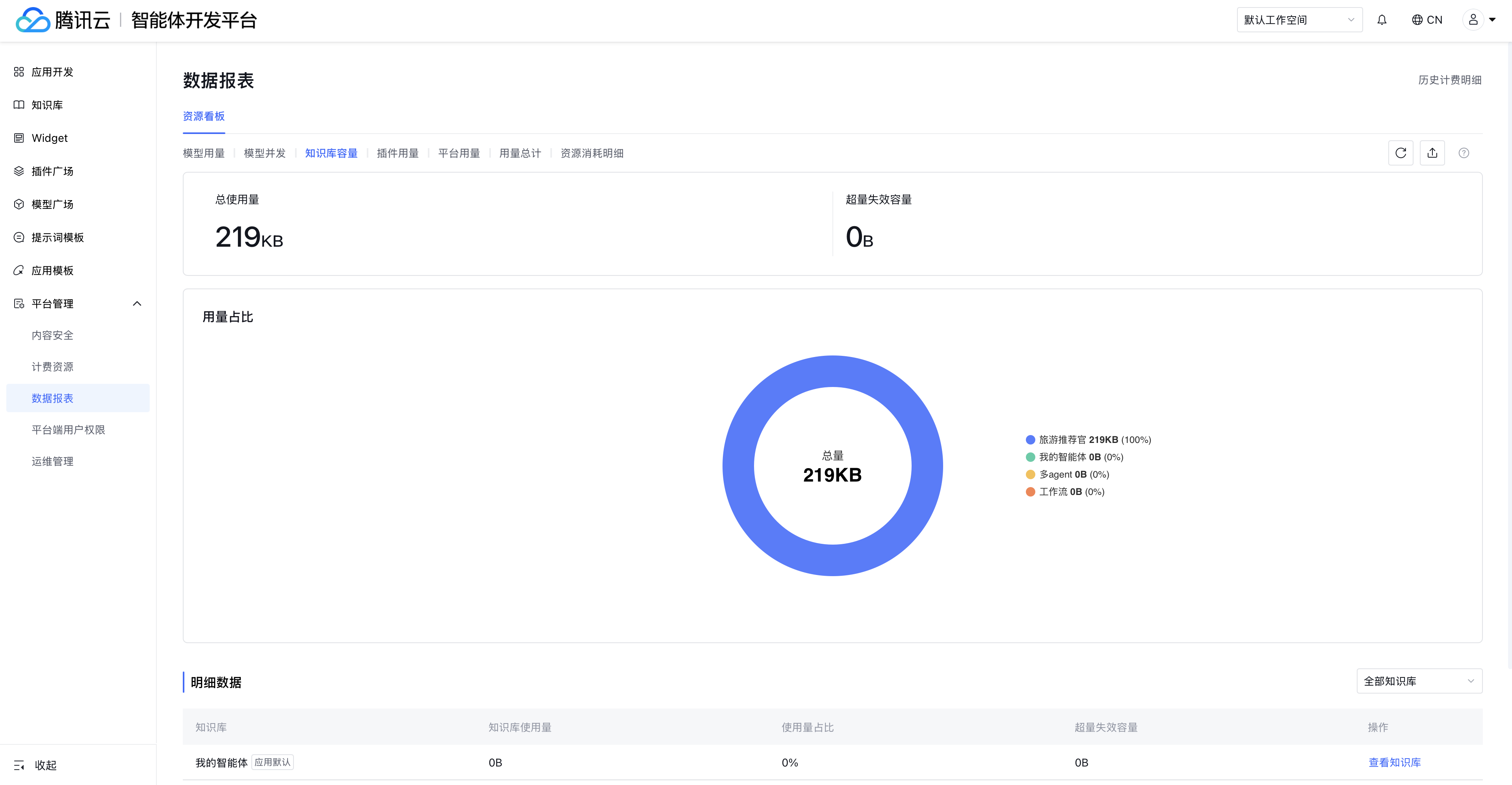Switch to the 资源消耗明细 tab

pyautogui.click(x=592, y=153)
